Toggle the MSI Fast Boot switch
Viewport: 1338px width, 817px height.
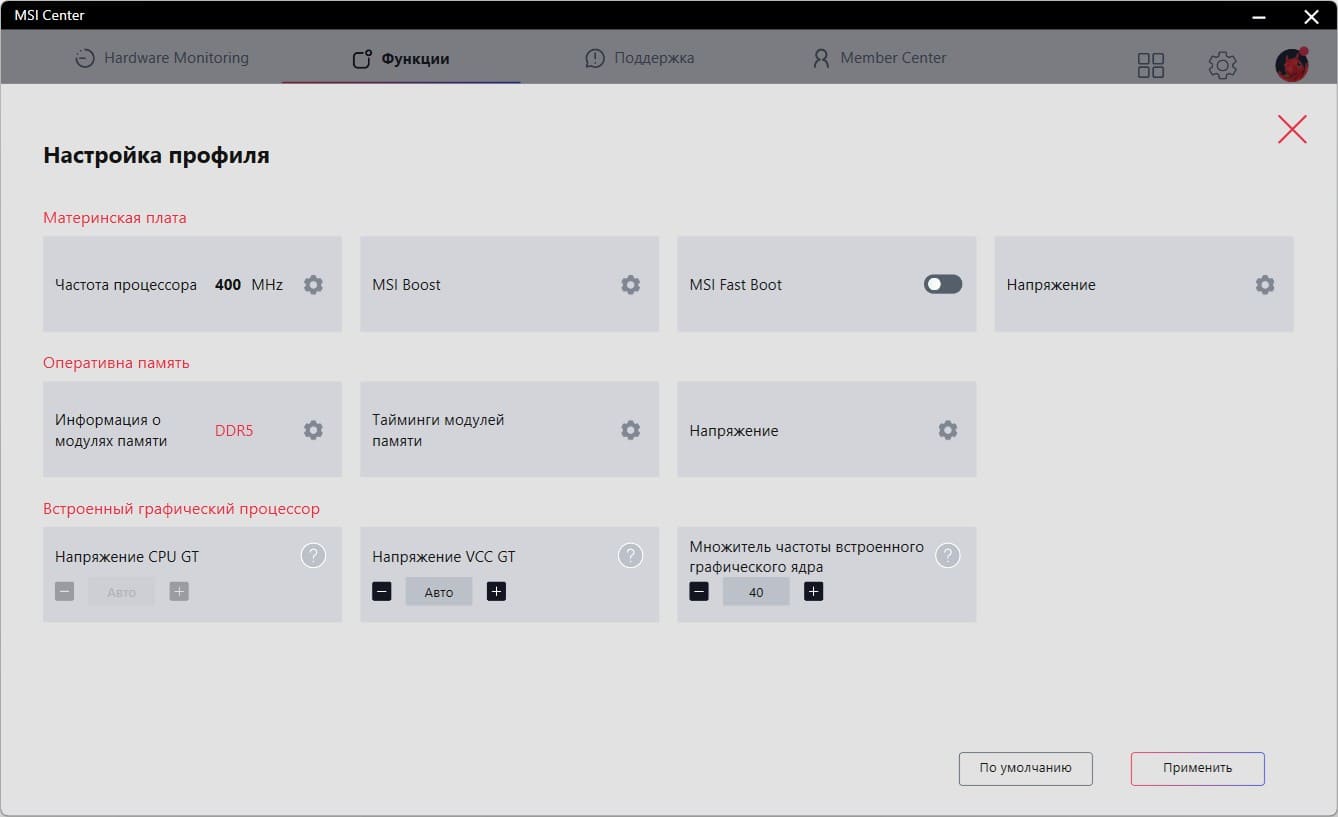[943, 285]
